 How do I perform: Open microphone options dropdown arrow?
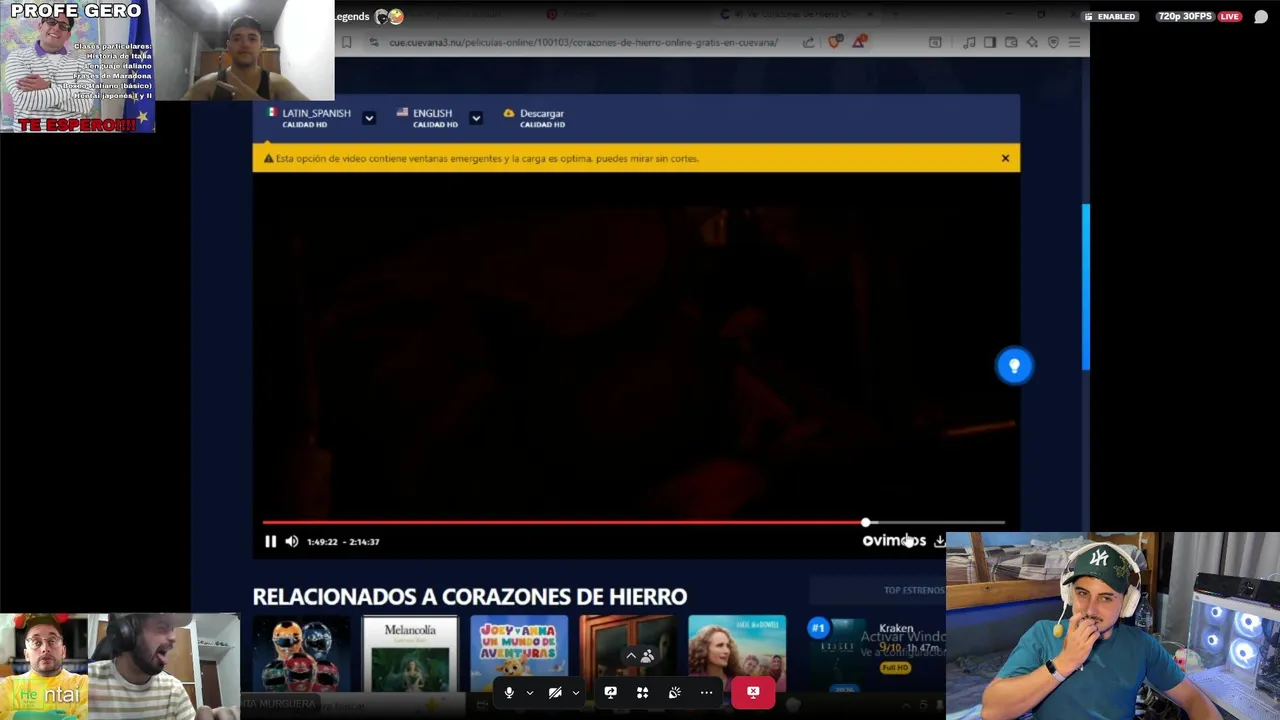tap(529, 692)
